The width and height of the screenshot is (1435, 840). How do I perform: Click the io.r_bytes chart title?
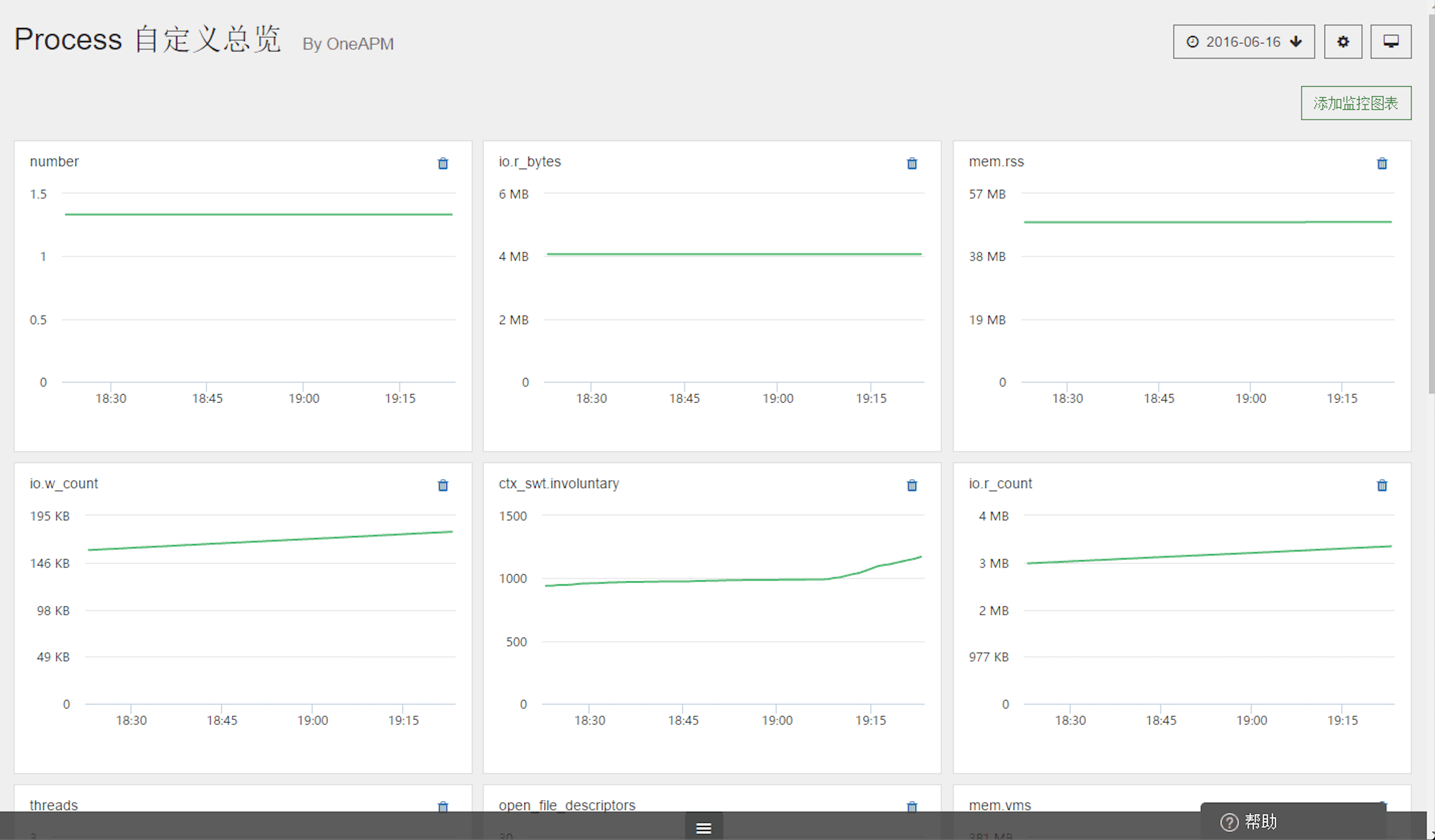tap(530, 162)
